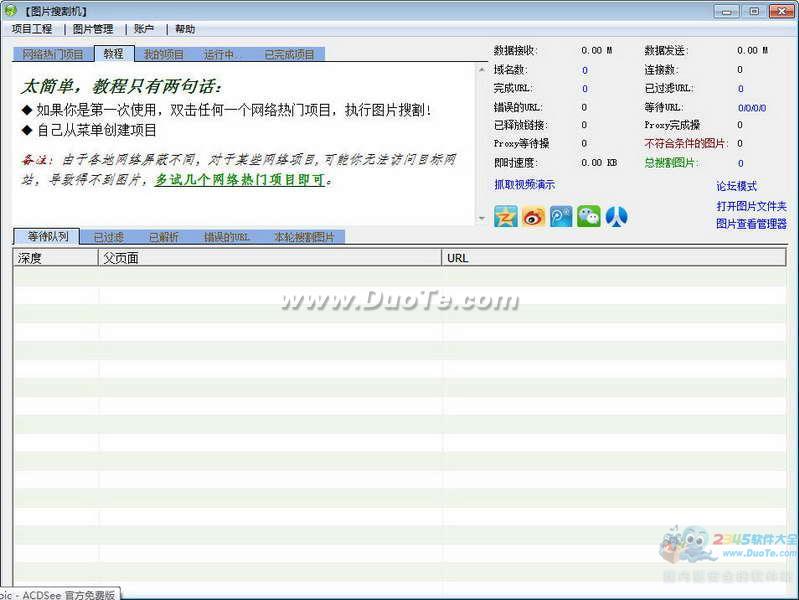The height and width of the screenshot is (600, 799).
Task: Open the 错误的URL tab
Action: click(227, 237)
